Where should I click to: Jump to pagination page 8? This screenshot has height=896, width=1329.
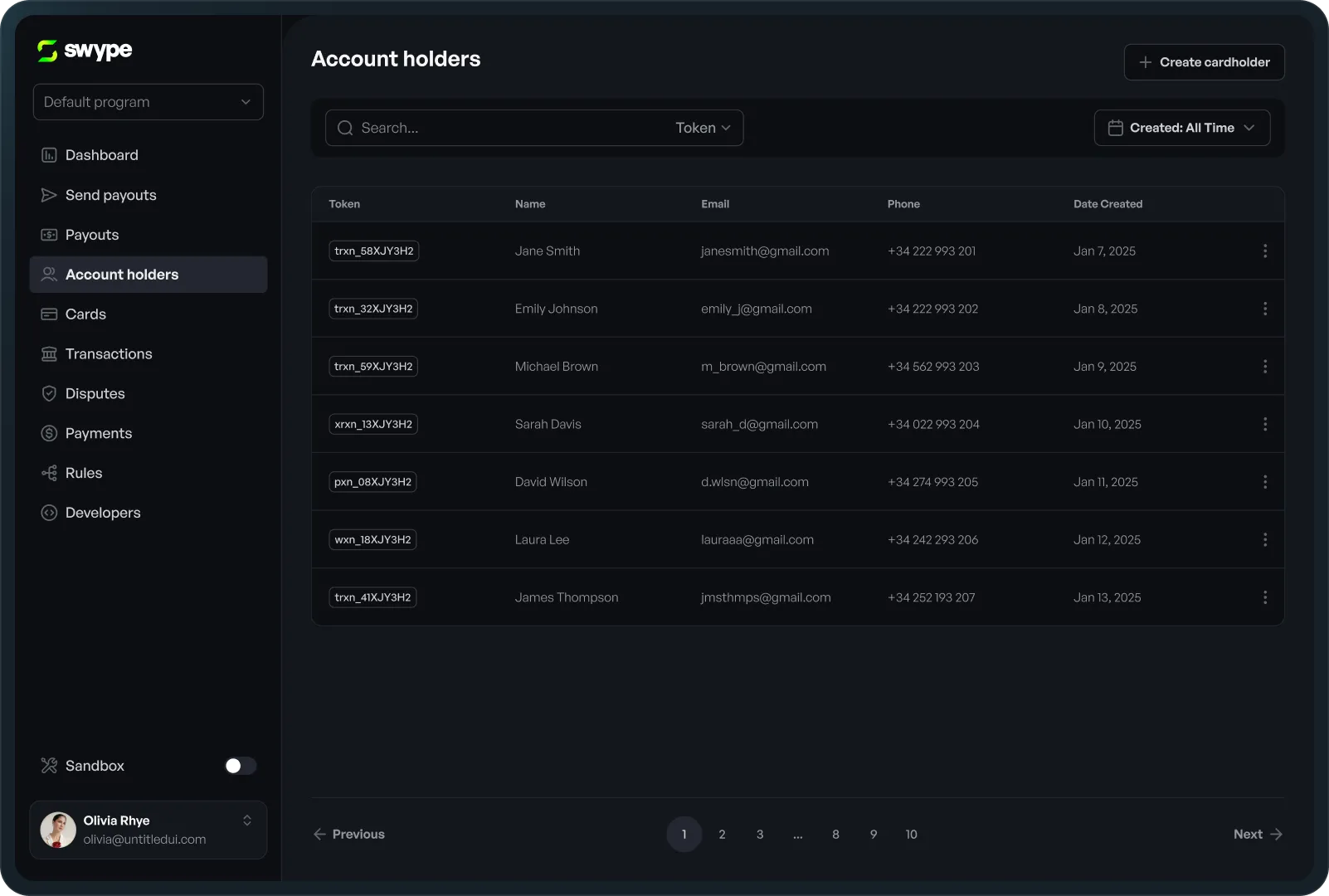click(x=835, y=835)
